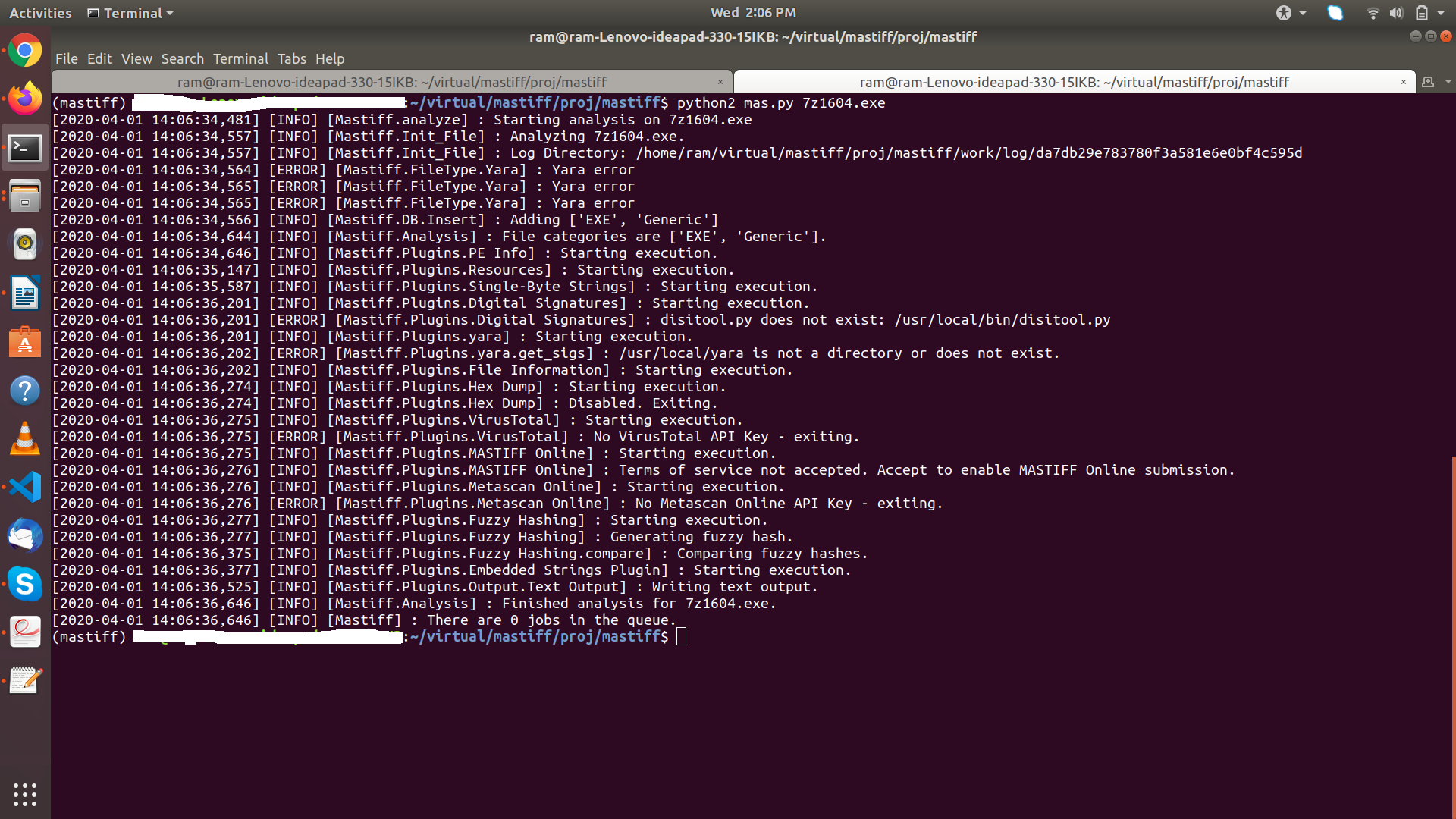Open Rhythmbox music player icon
Screen dimensions: 1456x819
25,244
